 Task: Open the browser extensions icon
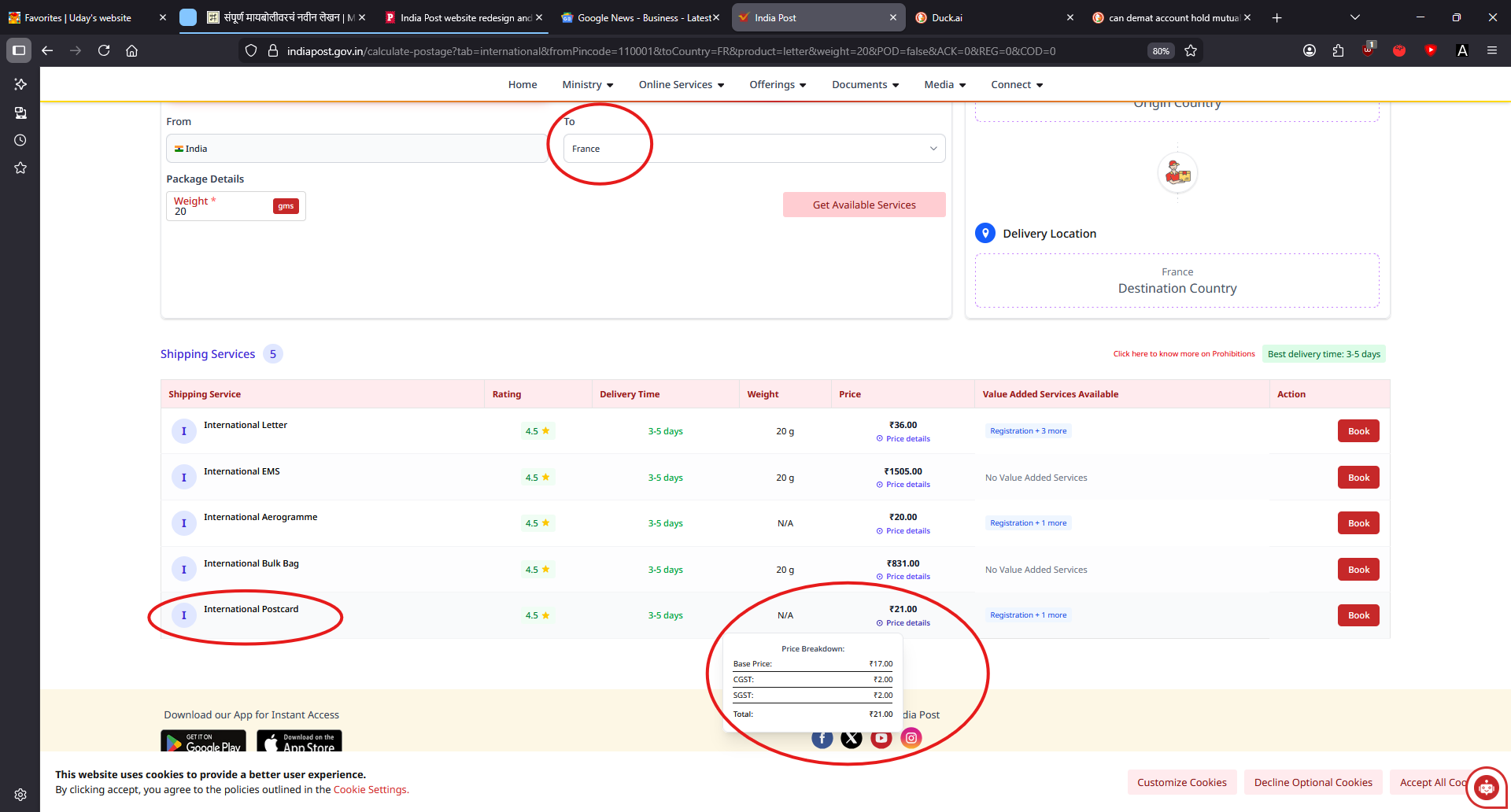(1338, 50)
